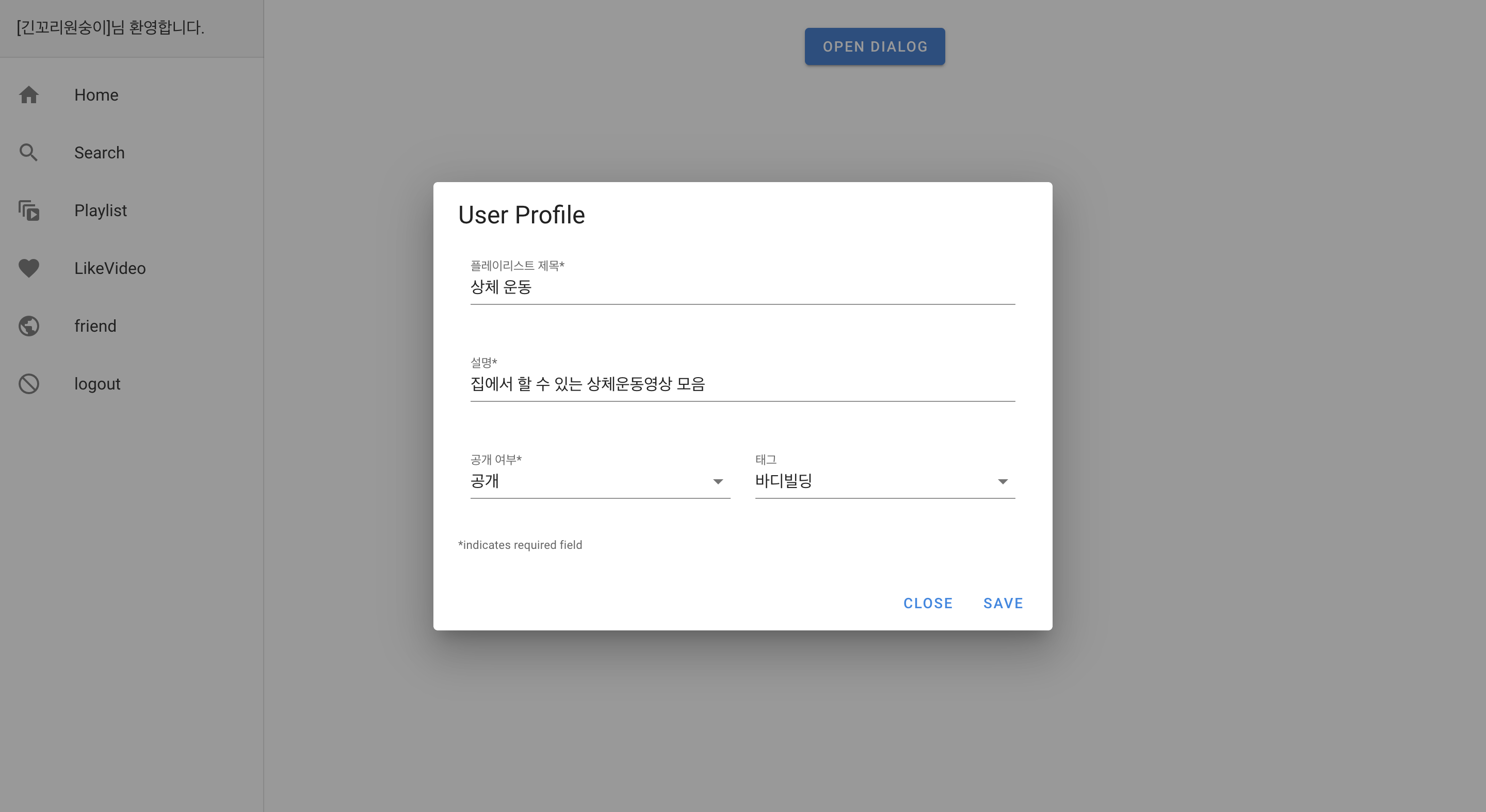The height and width of the screenshot is (812, 1486).
Task: Click the friend globe icon
Action: tap(29, 326)
